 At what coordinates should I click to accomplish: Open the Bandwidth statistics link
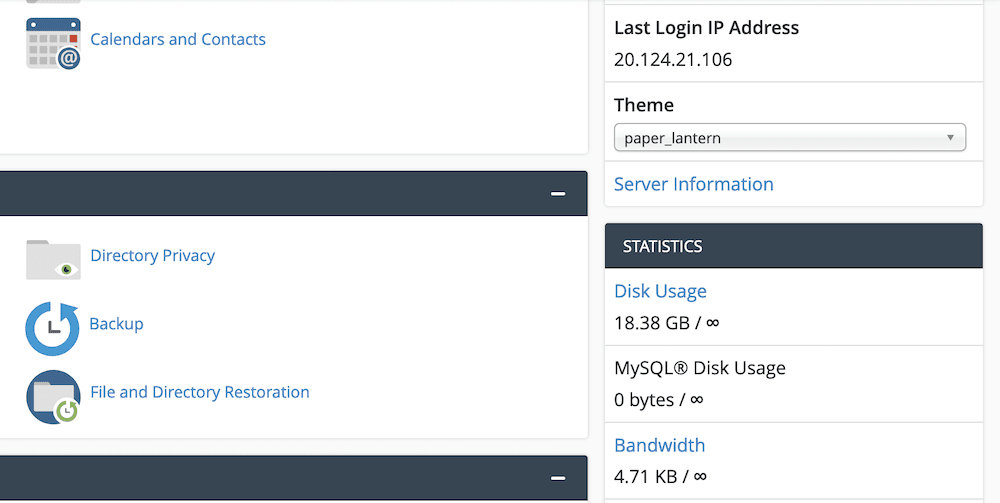point(659,444)
